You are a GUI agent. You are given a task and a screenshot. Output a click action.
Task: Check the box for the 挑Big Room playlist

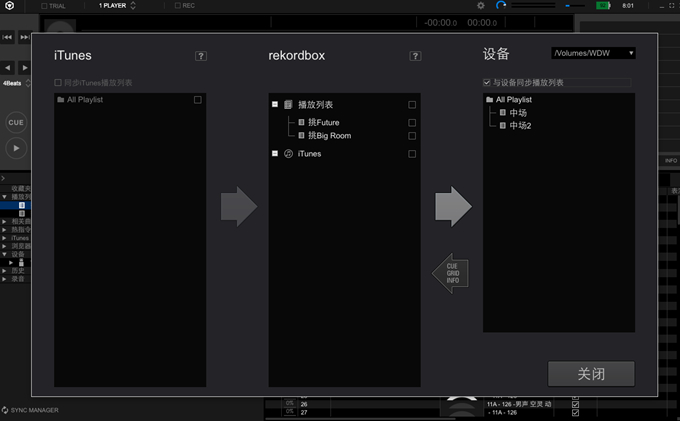click(411, 135)
